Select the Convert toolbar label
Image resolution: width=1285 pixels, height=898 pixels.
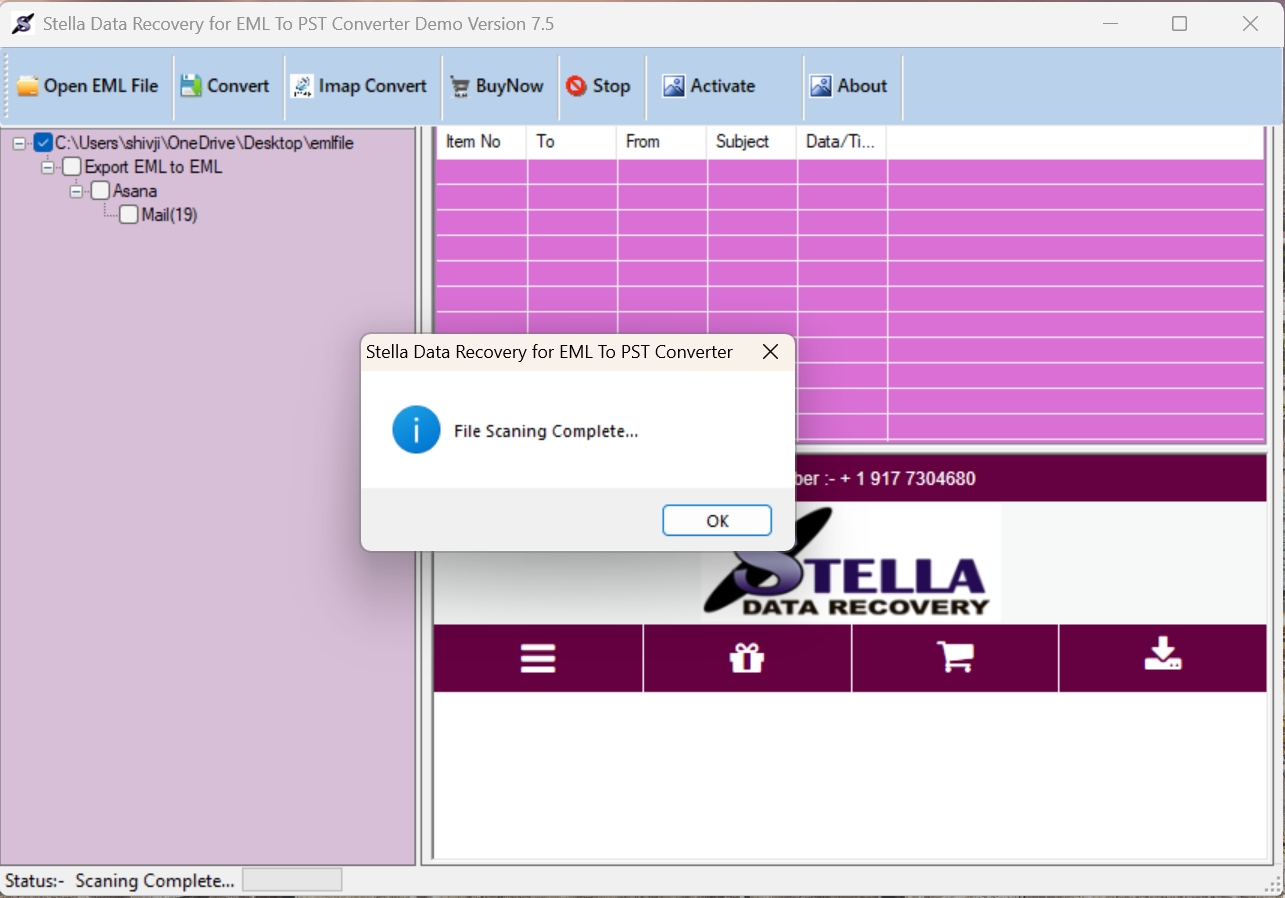coord(238,86)
